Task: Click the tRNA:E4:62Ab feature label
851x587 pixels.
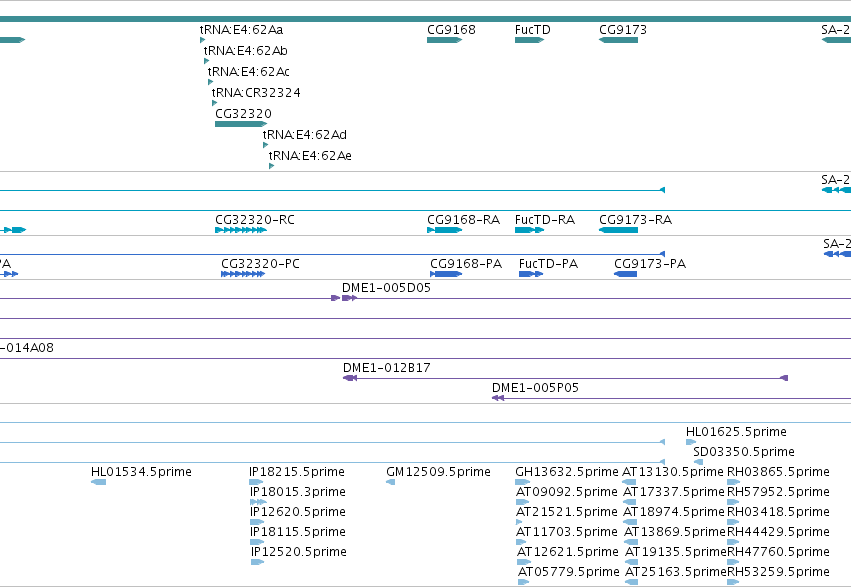Action: point(245,50)
